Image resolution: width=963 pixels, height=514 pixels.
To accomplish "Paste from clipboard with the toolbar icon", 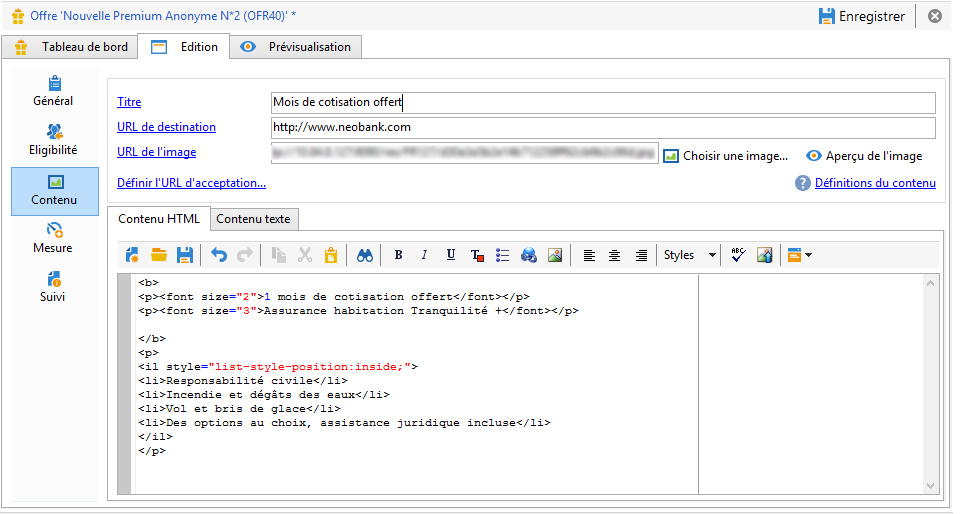I will click(331, 255).
